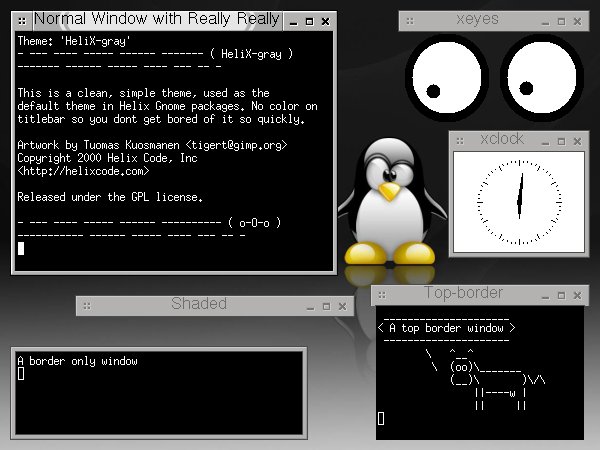This screenshot has height=450, width=600.
Task: Close the xeyes window
Action: pyautogui.click(x=577, y=22)
